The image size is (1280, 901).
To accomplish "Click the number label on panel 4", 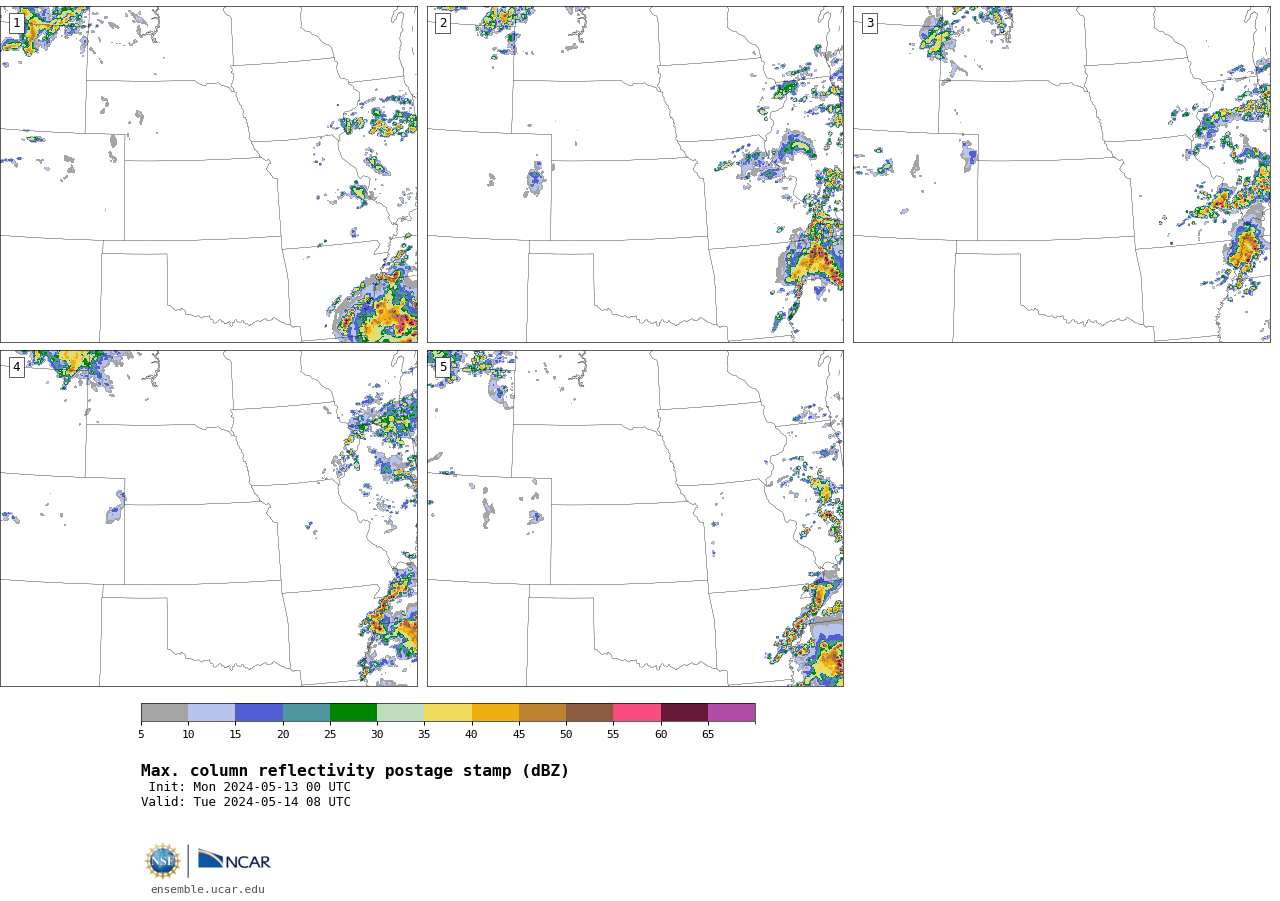I will [x=16, y=367].
